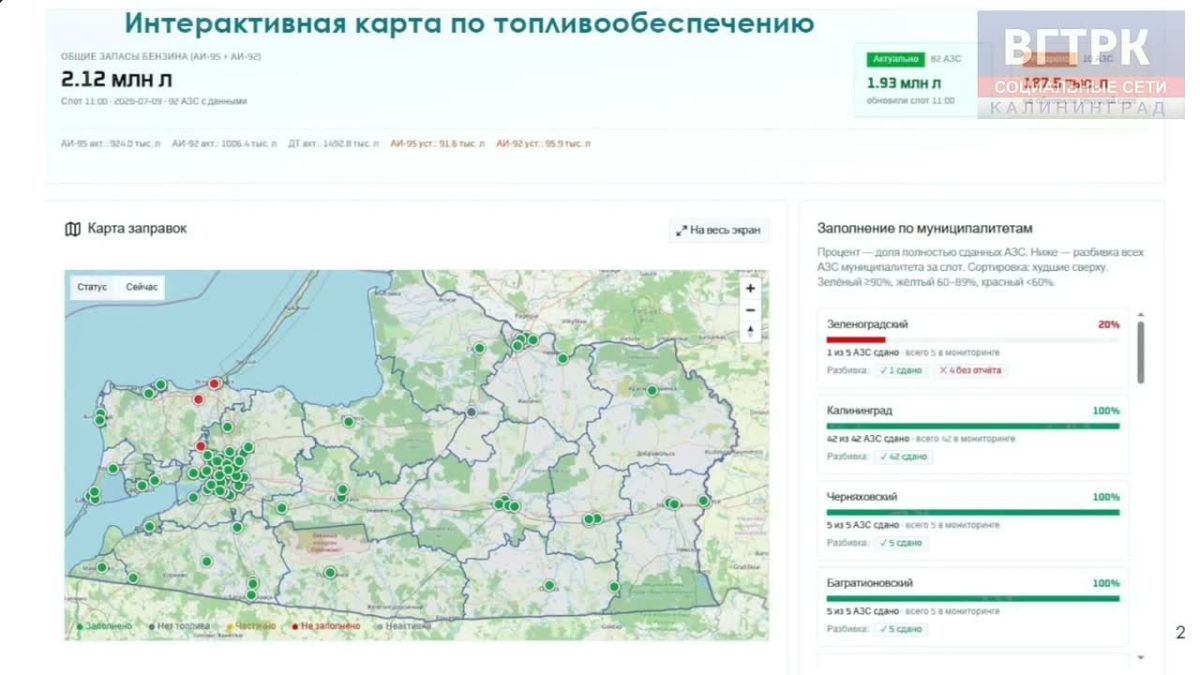Select the gray station marker in the map center
Screen dimensions: 1200x675
point(471,411)
